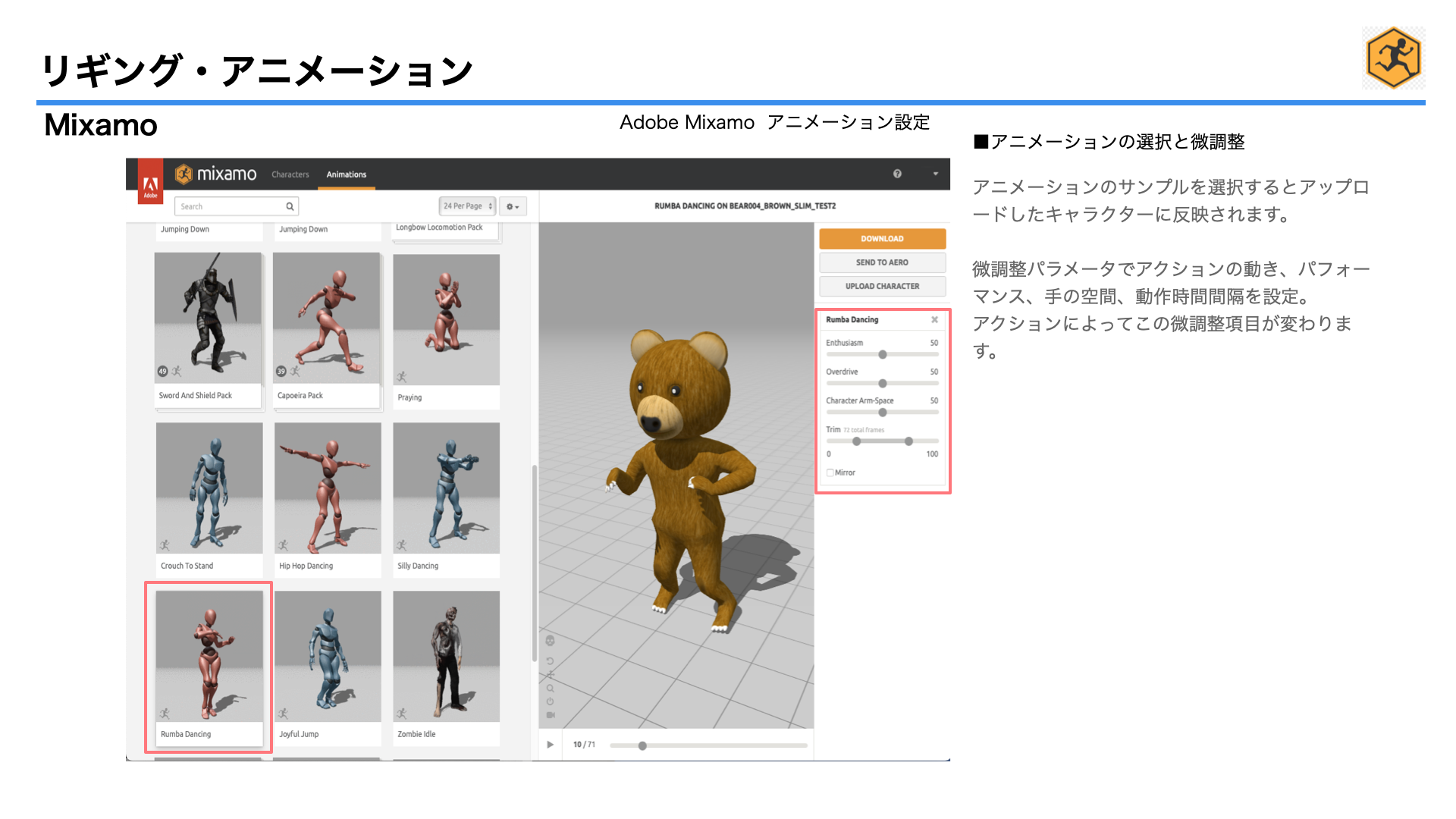Image resolution: width=1456 pixels, height=819 pixels.
Task: Click the 39 badge on Capoeira Pack
Action: (281, 372)
